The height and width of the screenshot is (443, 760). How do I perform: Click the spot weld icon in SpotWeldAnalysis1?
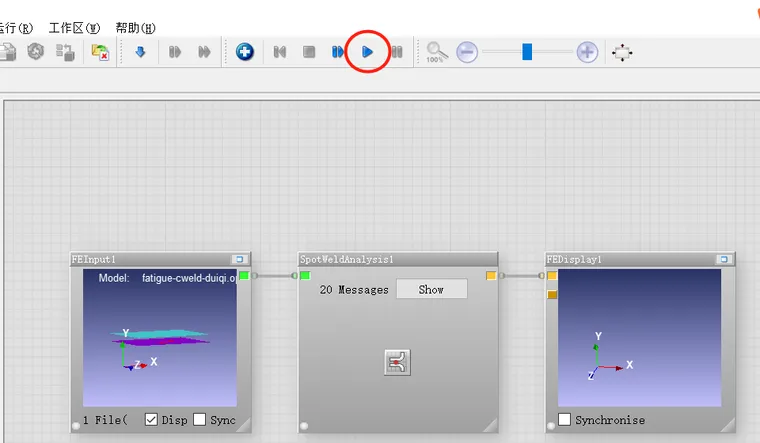(x=397, y=362)
